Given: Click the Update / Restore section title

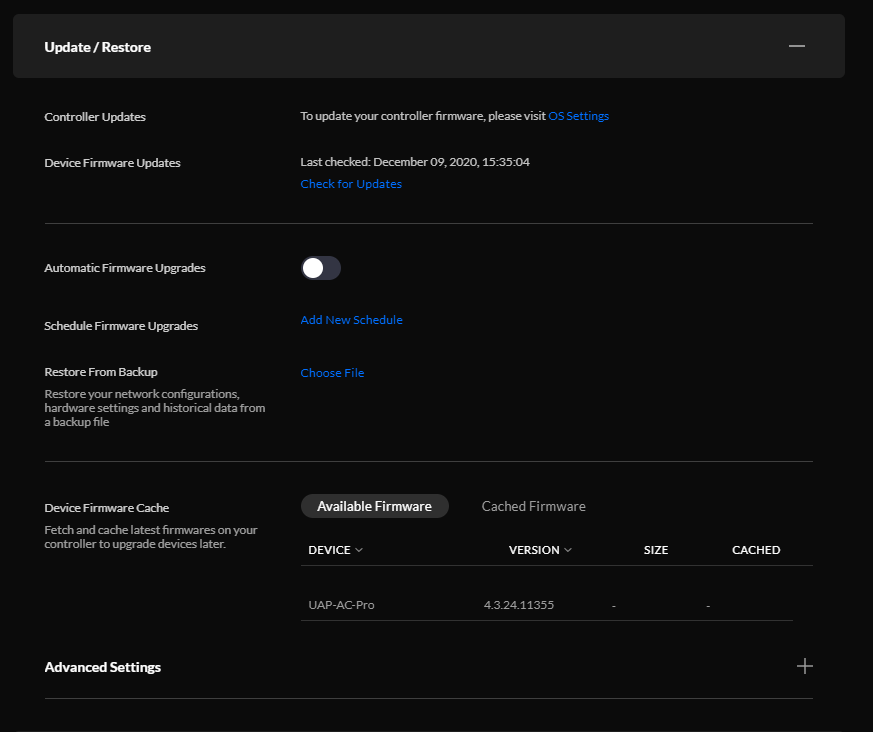Looking at the screenshot, I should (x=98, y=47).
